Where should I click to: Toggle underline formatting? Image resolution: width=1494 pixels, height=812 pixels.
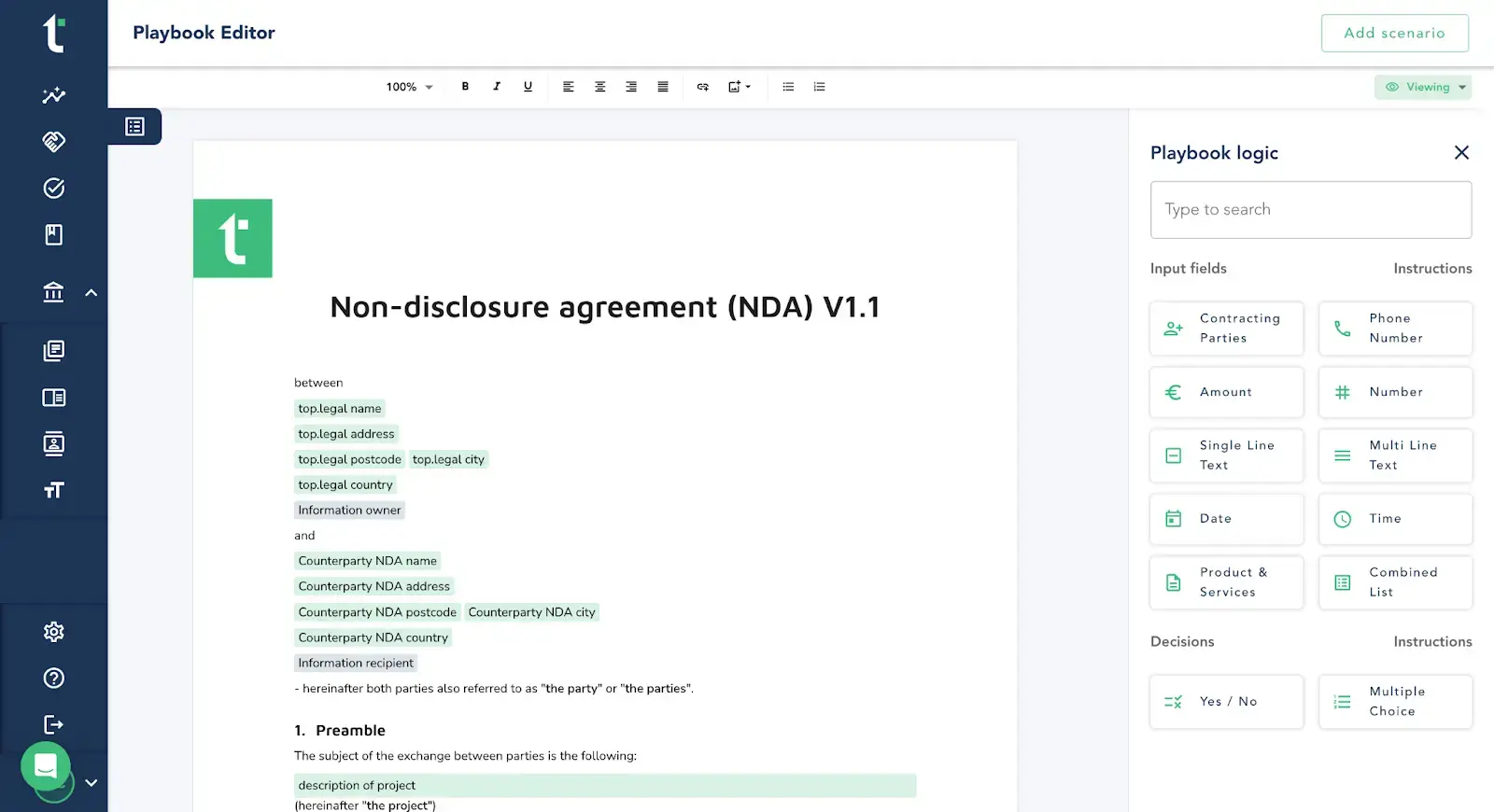tap(528, 87)
